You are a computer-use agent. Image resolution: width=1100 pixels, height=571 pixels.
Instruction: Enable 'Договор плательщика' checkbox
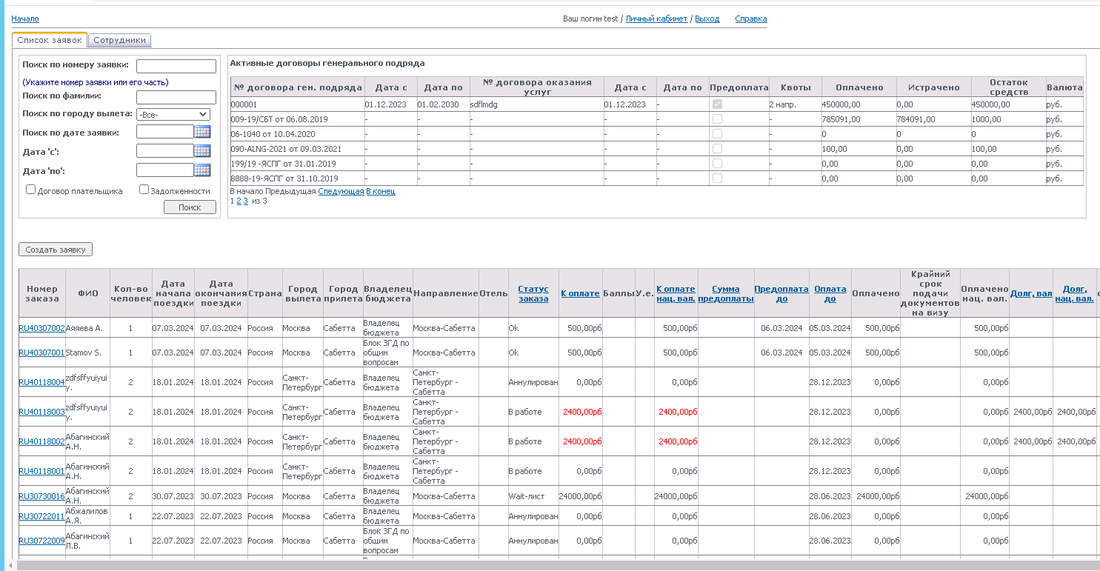[31, 189]
